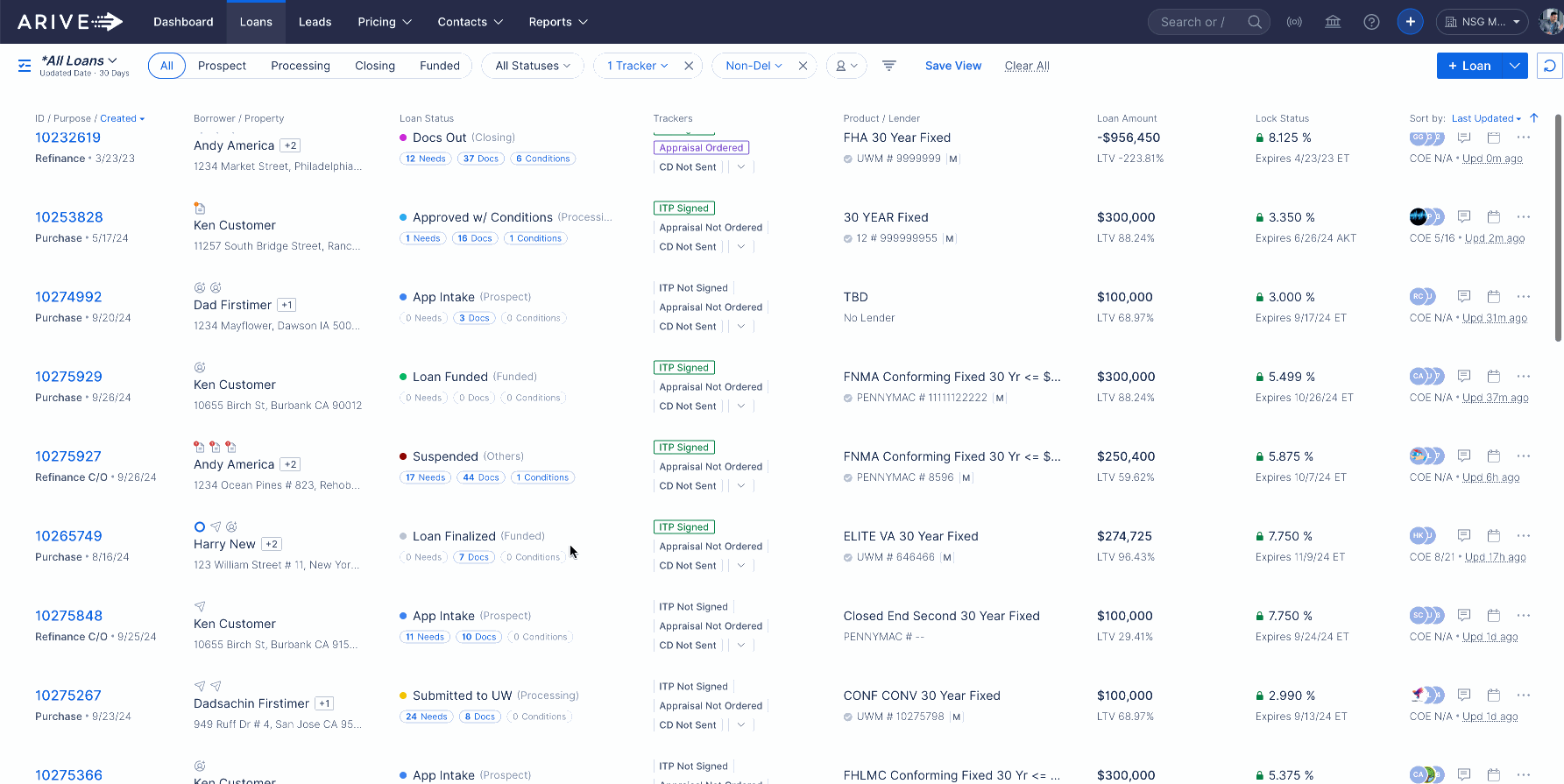Viewport: 1564px width, 784px height.
Task: Expand trackers for loan 10253828
Action: tap(741, 247)
